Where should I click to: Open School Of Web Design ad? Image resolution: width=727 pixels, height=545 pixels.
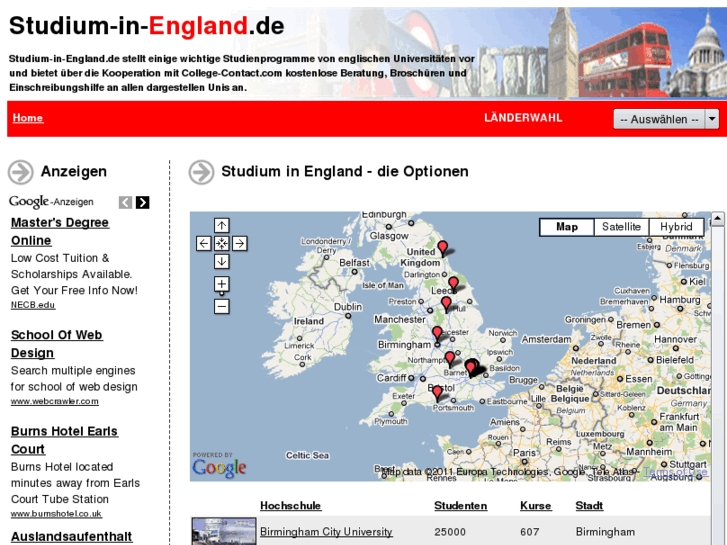57,344
